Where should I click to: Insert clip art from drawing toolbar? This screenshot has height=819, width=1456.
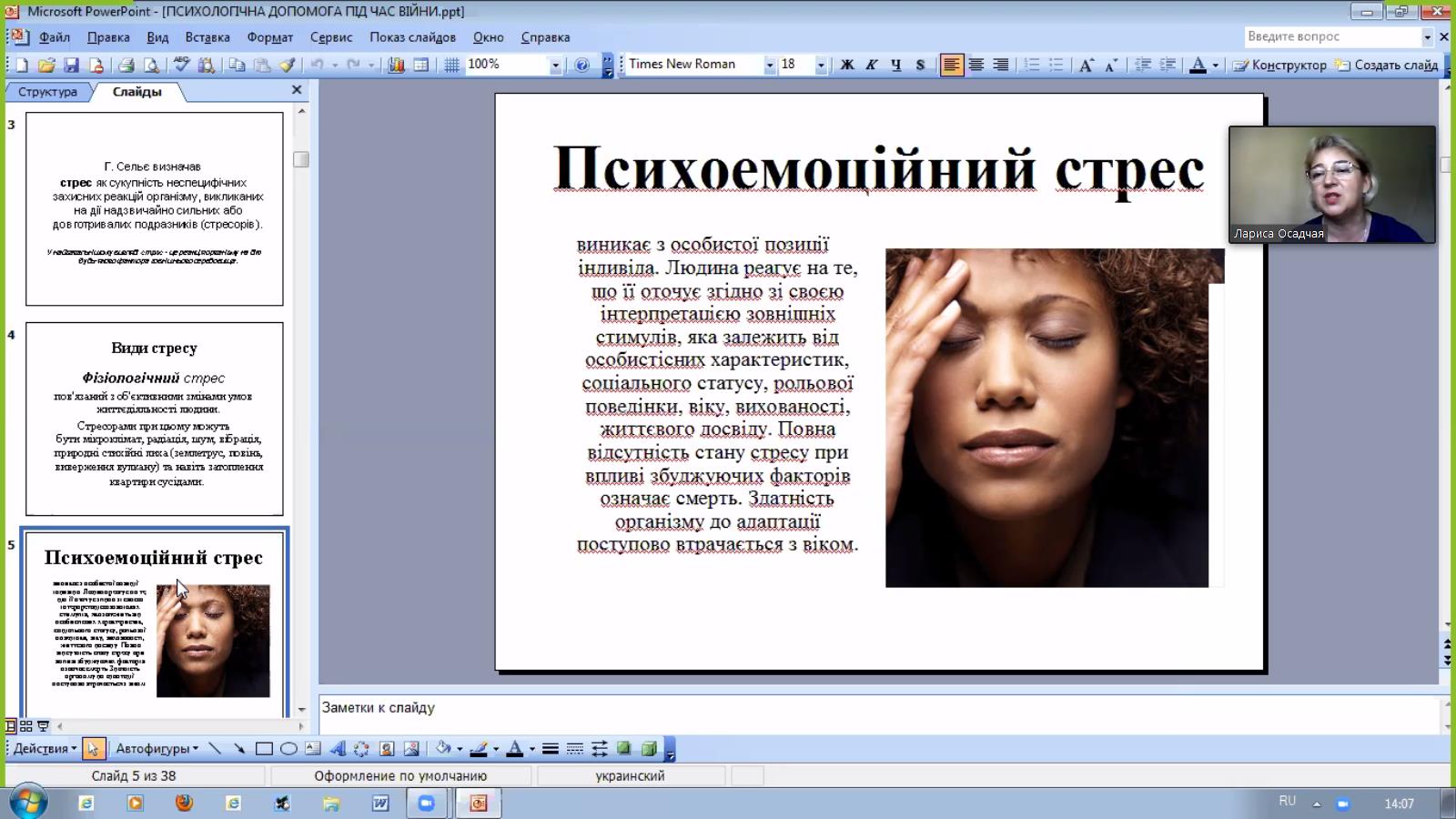[x=387, y=749]
